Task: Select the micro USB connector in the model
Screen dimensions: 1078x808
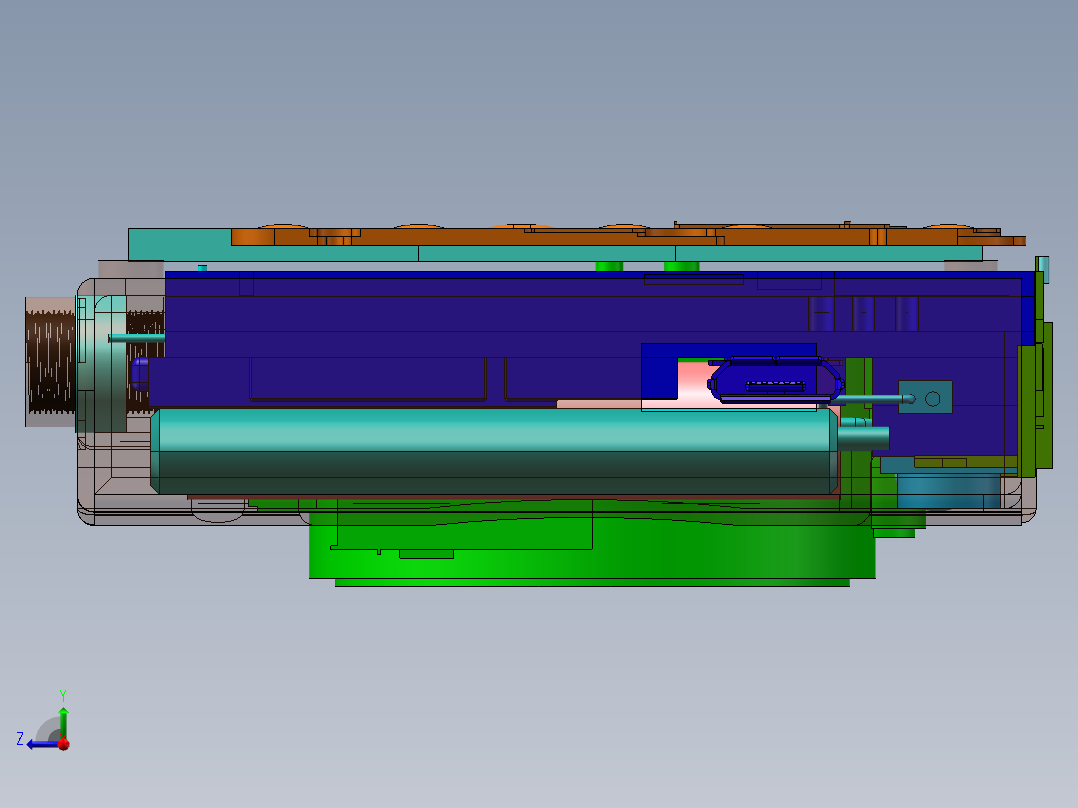Action: pos(776,380)
